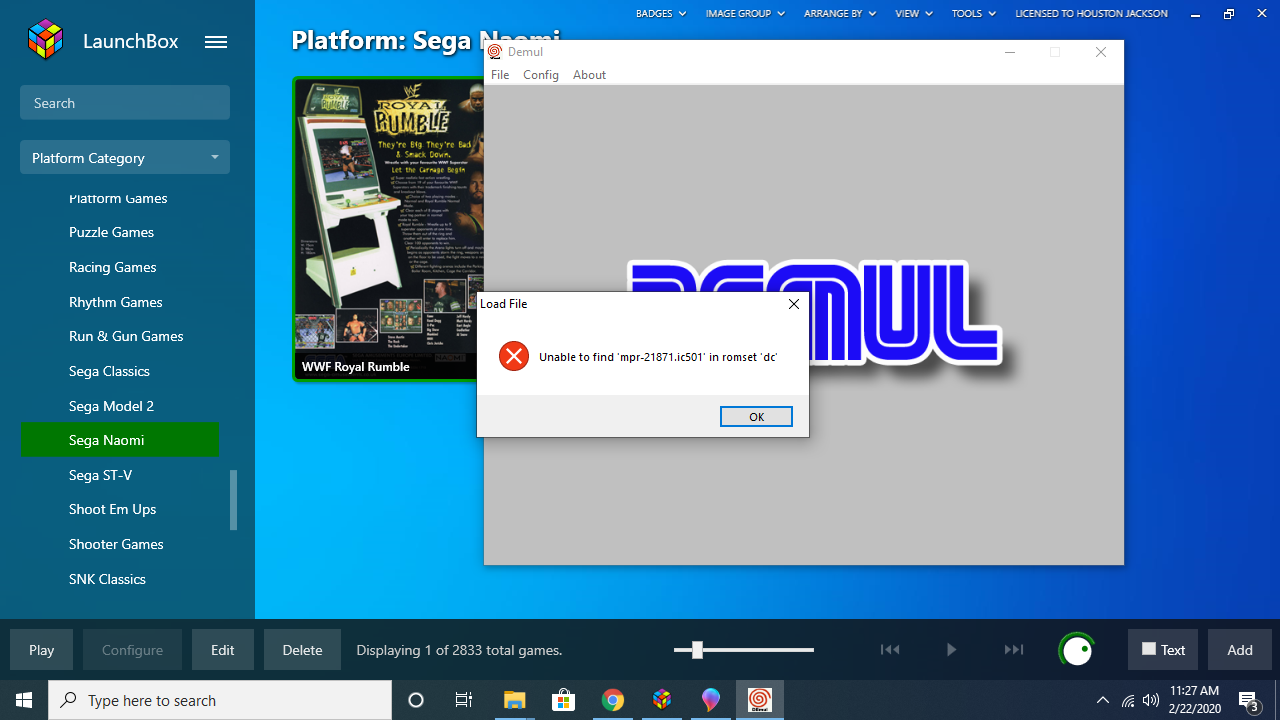The width and height of the screenshot is (1280, 720).
Task: Open Google Chrome from the taskbar
Action: [x=613, y=700]
